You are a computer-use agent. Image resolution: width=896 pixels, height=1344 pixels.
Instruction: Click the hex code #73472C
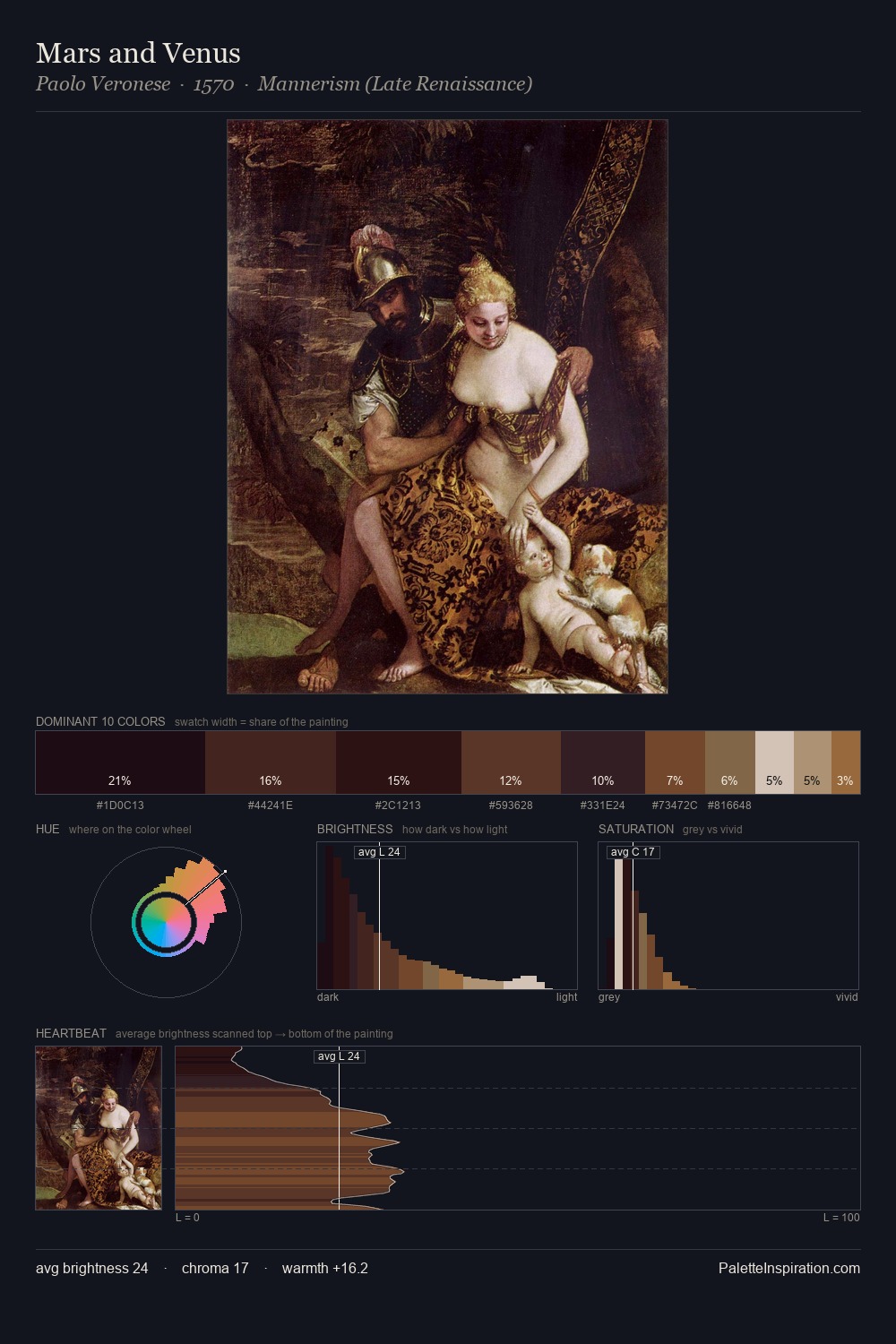(x=675, y=806)
